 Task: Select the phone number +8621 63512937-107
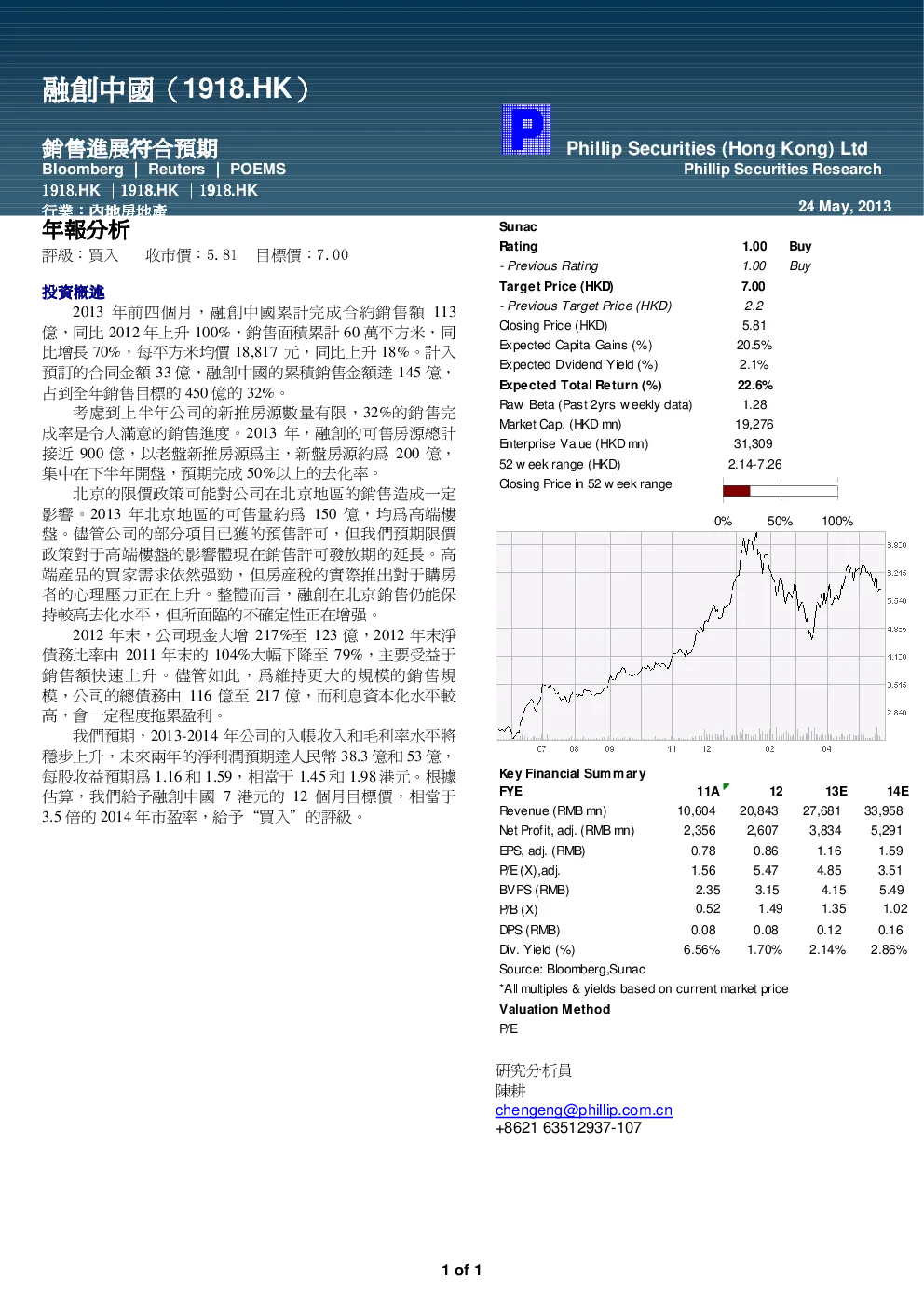point(569,1128)
